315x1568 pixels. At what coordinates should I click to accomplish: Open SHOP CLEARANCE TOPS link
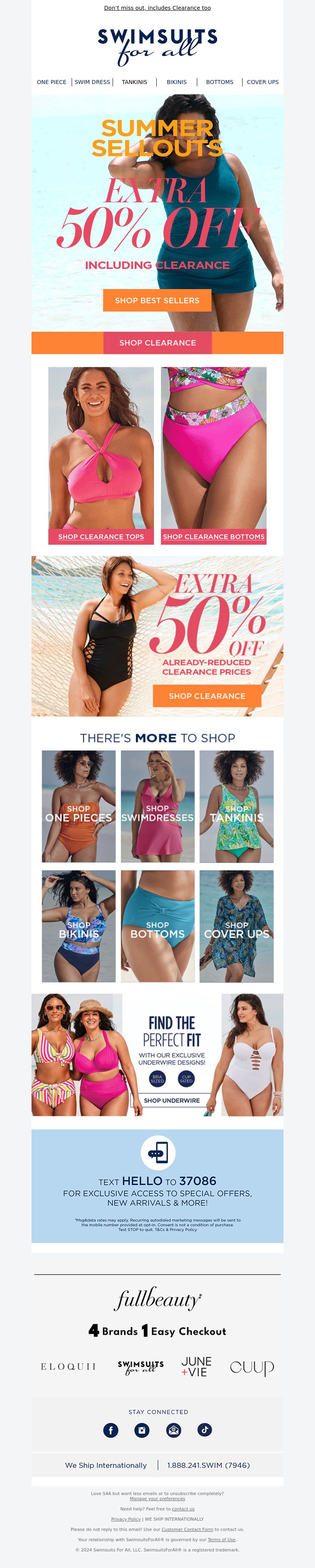pos(101,536)
